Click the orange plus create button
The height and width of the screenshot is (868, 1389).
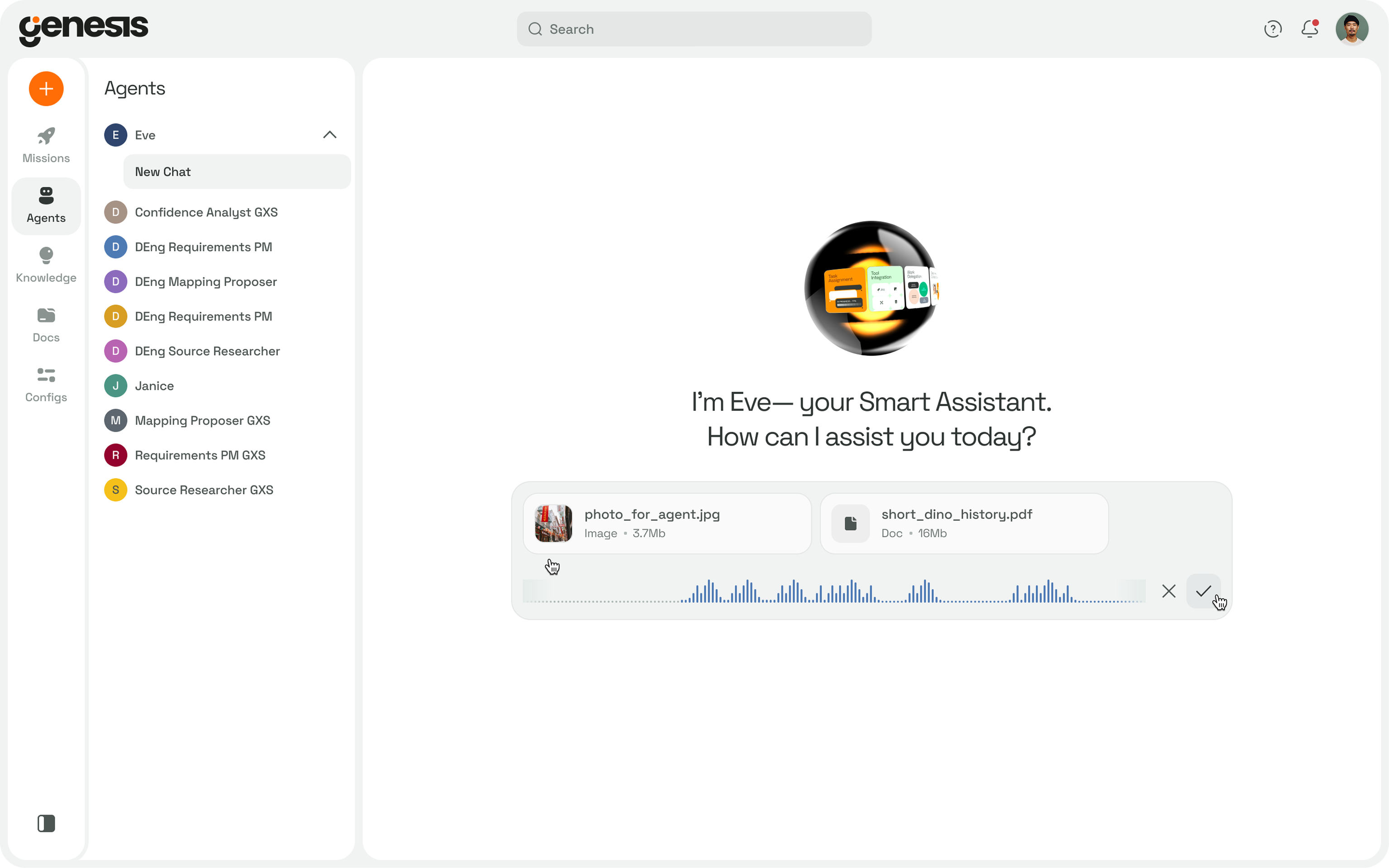pyautogui.click(x=46, y=89)
